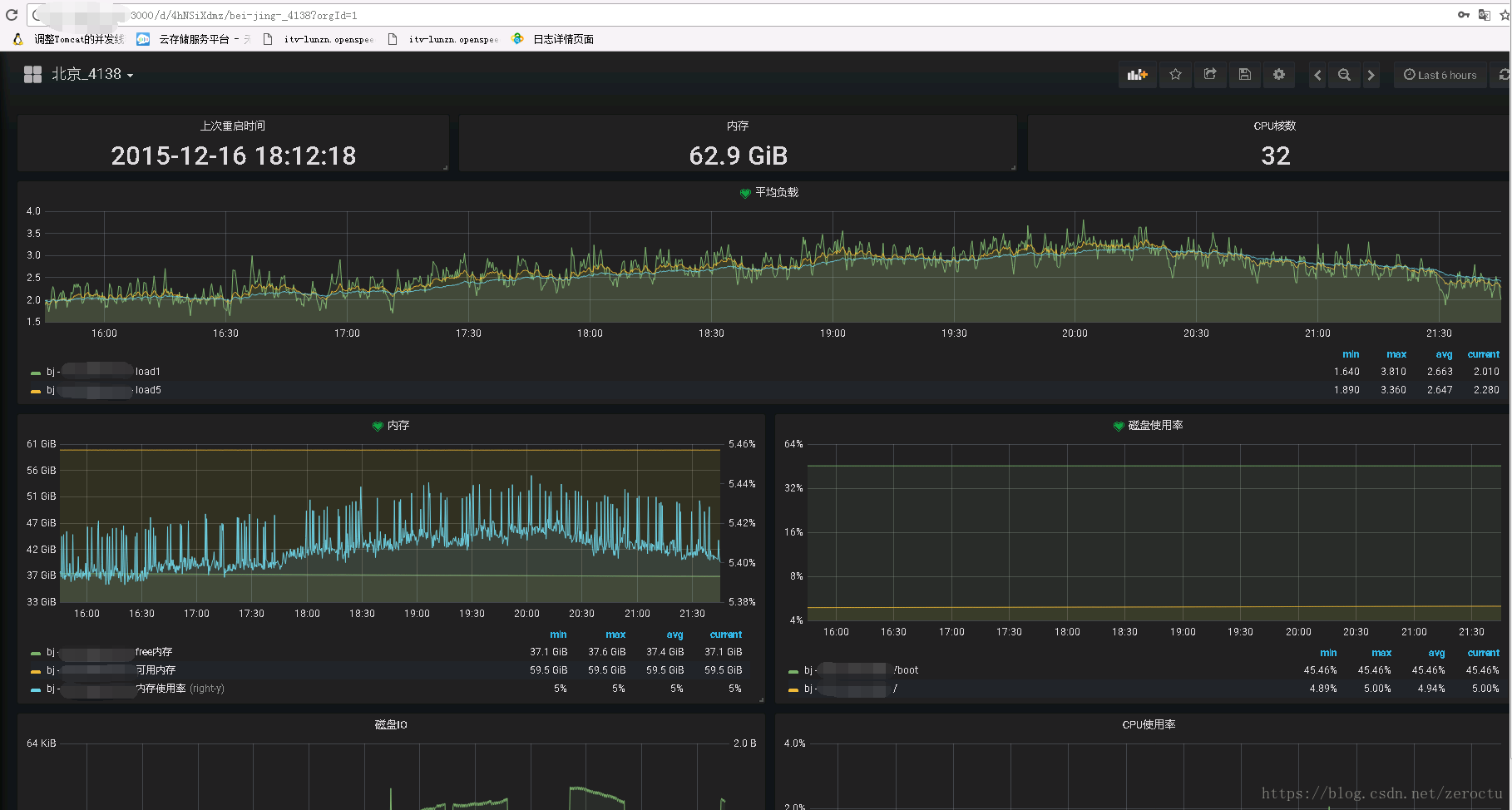Click load1 green color swatch
The width and height of the screenshot is (1512, 810).
pyautogui.click(x=36, y=373)
